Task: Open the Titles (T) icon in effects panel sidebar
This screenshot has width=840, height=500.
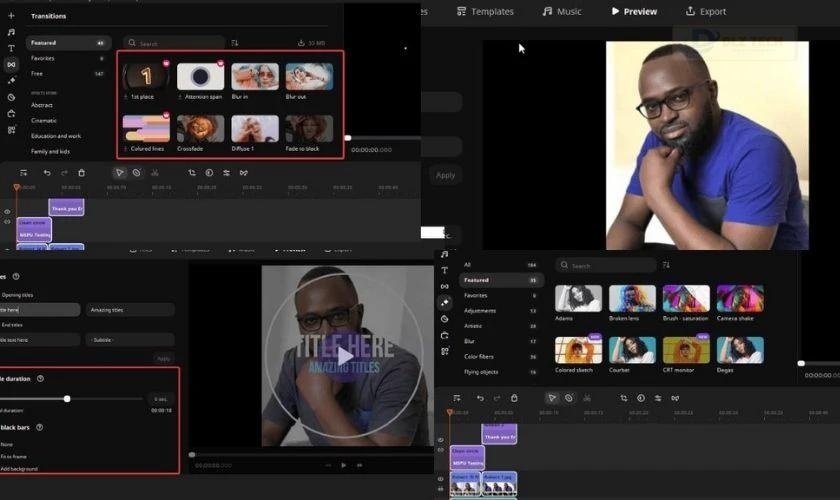Action: coord(445,271)
